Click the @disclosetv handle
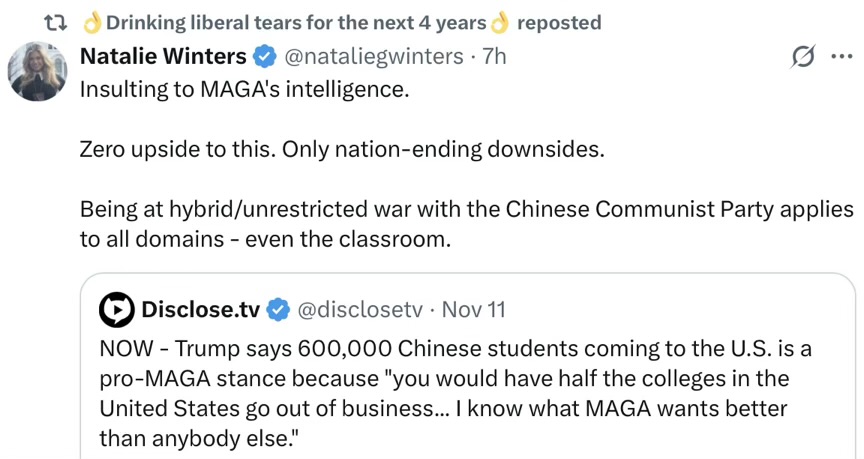The height and width of the screenshot is (459, 864). tap(358, 310)
